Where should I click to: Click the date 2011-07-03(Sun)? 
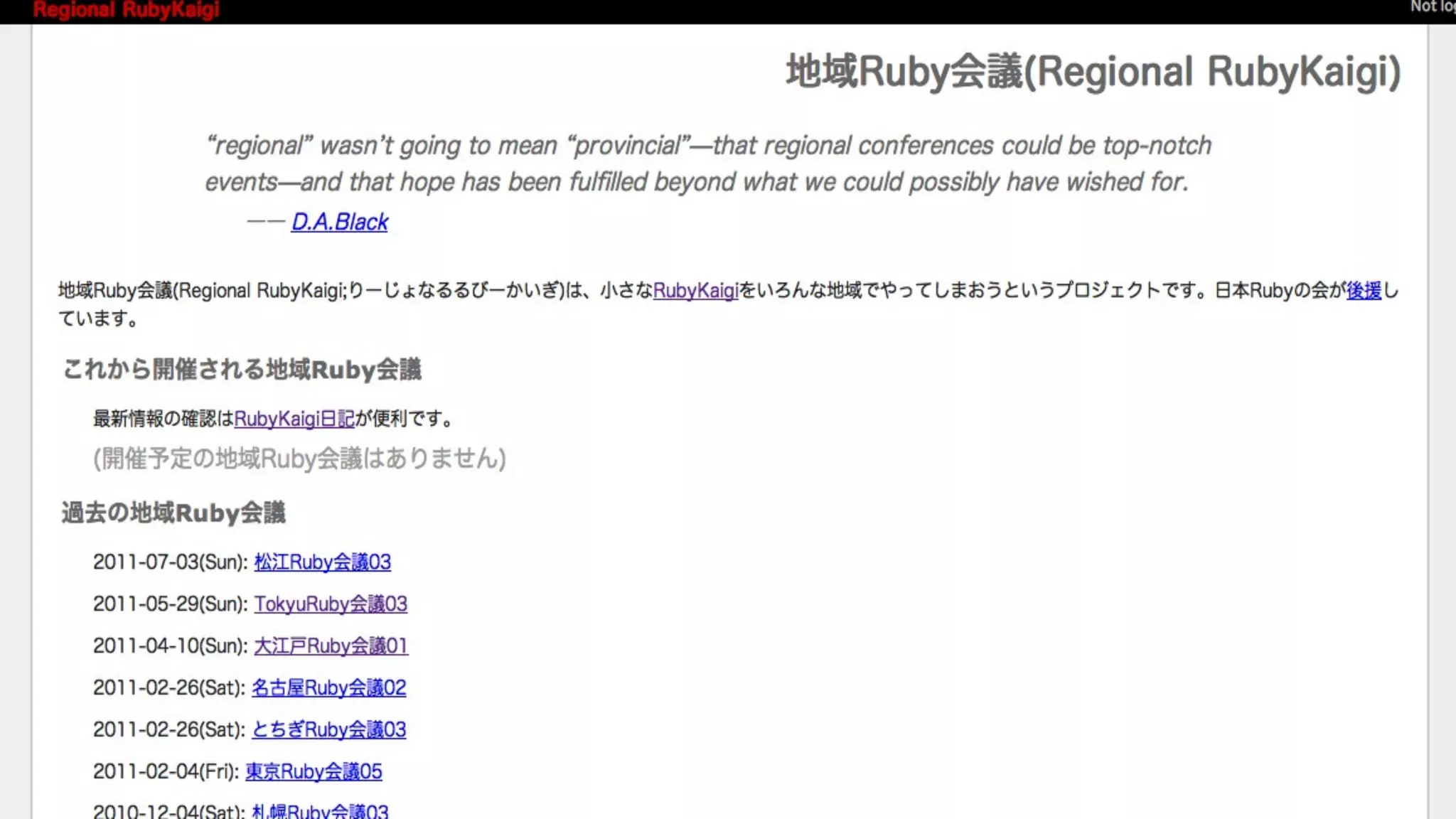pyautogui.click(x=170, y=562)
